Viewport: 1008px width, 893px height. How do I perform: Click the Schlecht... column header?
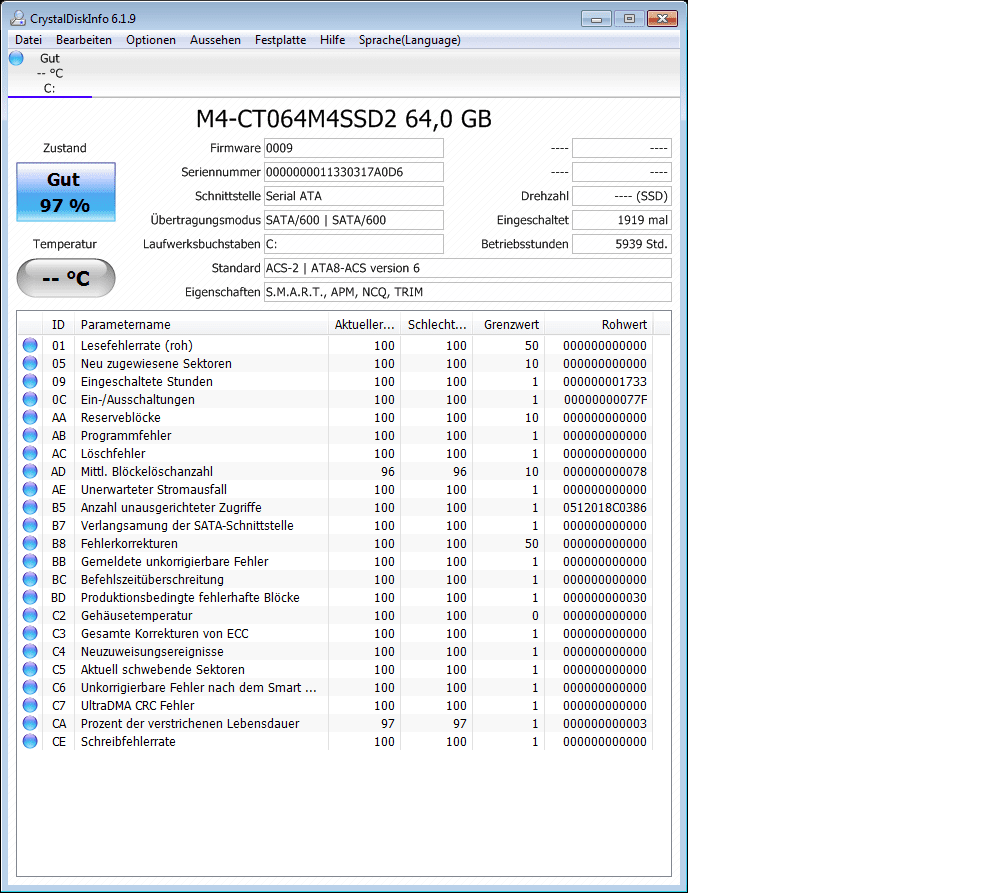tap(436, 325)
